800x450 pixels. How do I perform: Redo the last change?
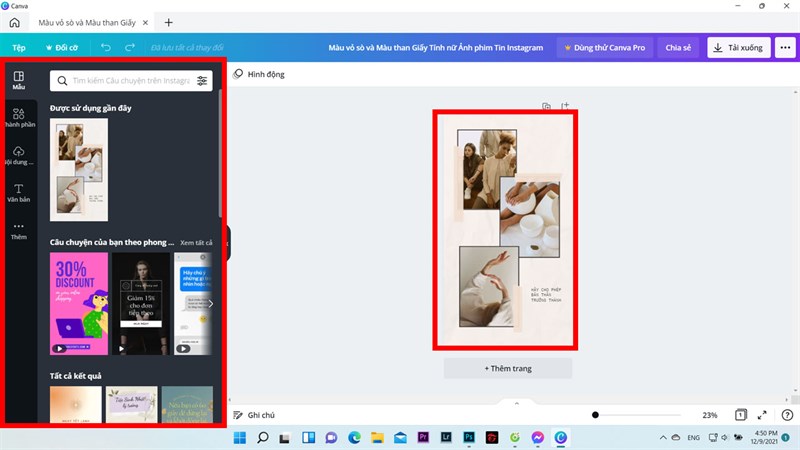click(x=130, y=47)
